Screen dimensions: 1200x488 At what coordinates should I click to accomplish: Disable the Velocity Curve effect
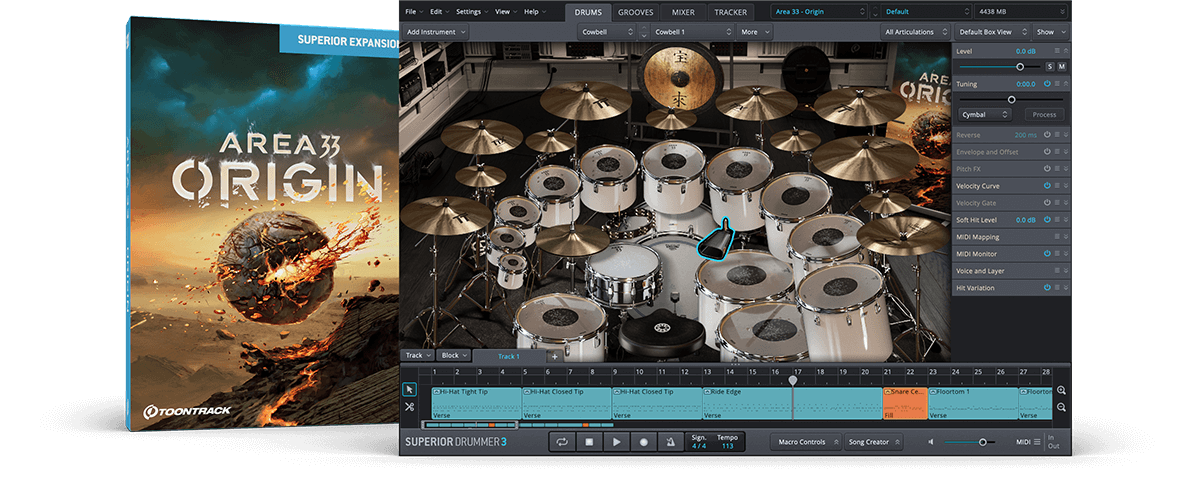(x=1047, y=186)
